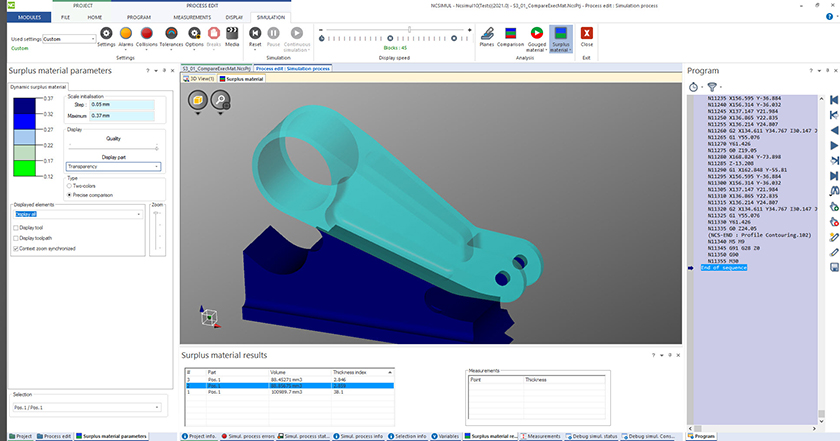Viewport: 840px width, 441px height.
Task: Select the Two-colors radio button
Action: coord(69,186)
